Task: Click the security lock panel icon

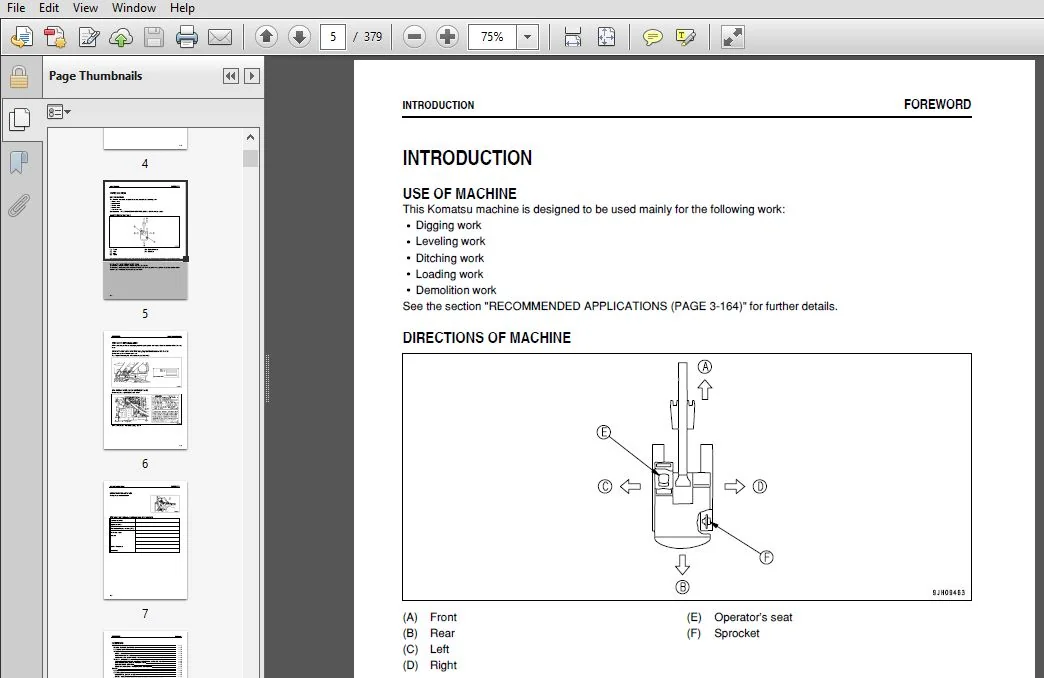Action: pos(19,77)
